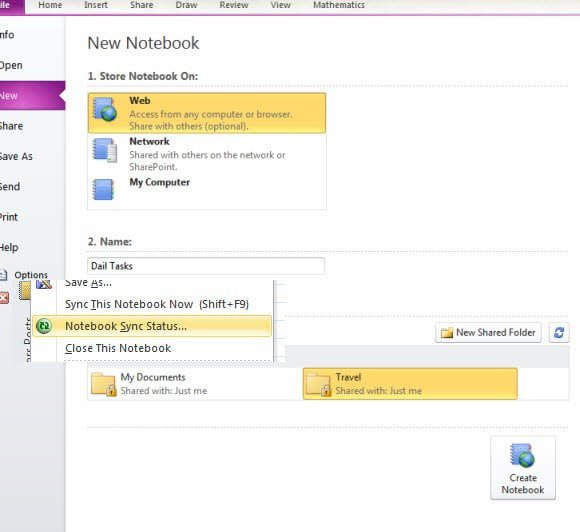This screenshot has width=580, height=532.
Task: Select Open in backstage sidebar
Action: (x=33, y=65)
